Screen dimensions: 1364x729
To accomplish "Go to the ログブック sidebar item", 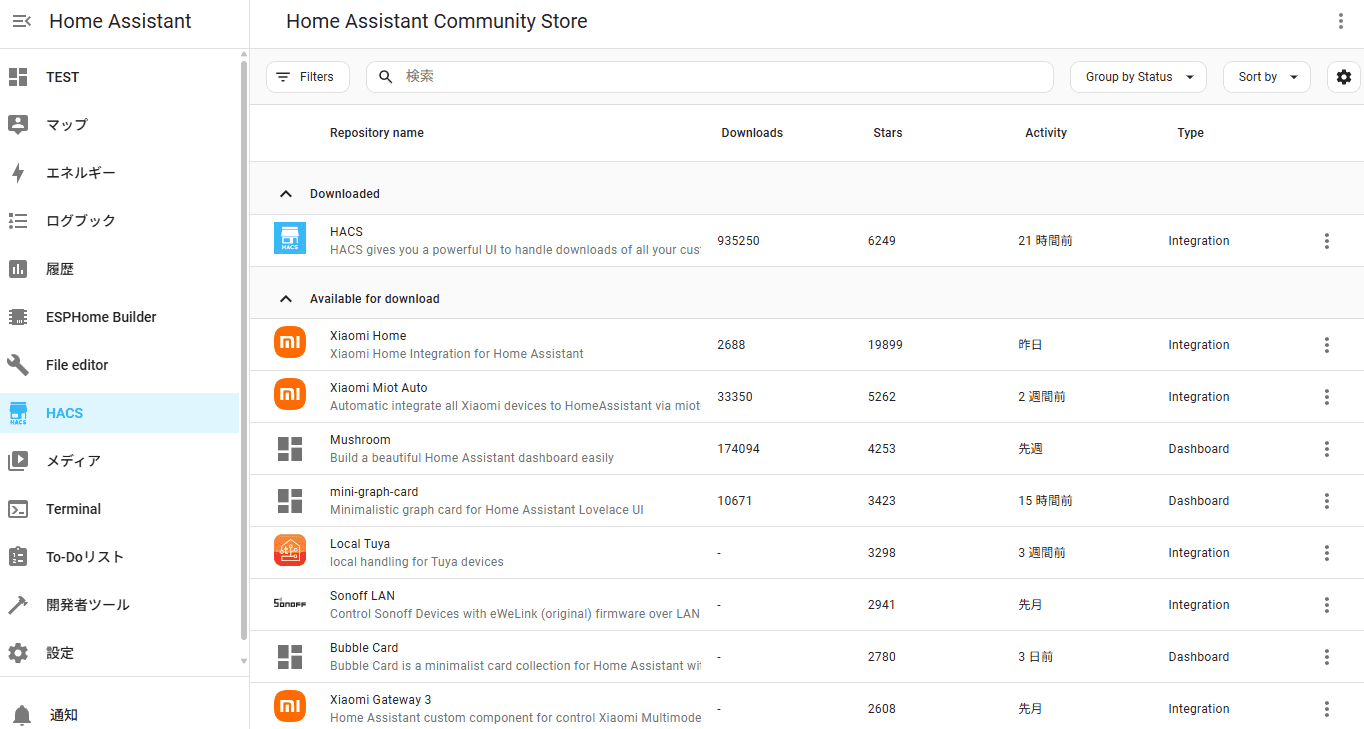I will (120, 221).
